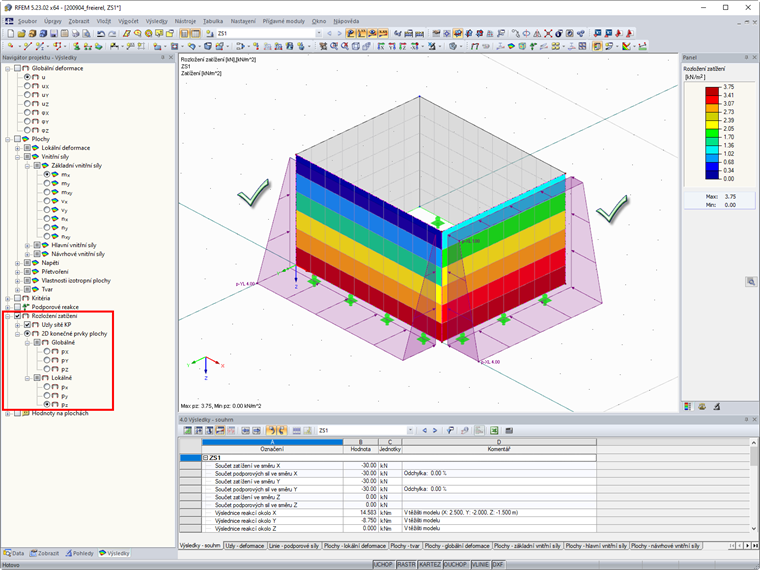Click the magnifier button at right edge of viewport
The height and width of the screenshot is (570, 760).
coord(751,282)
